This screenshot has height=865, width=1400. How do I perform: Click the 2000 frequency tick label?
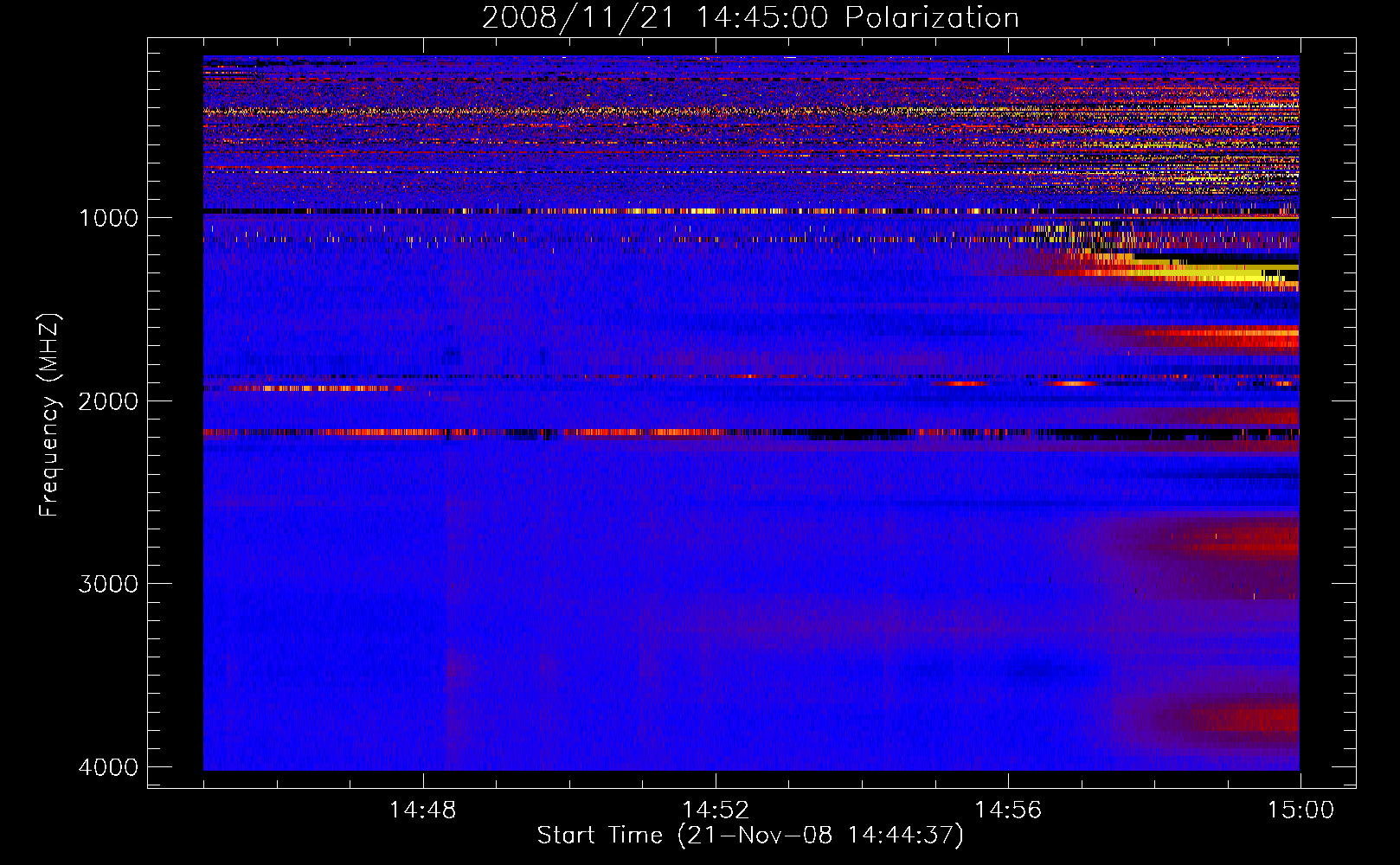108,401
